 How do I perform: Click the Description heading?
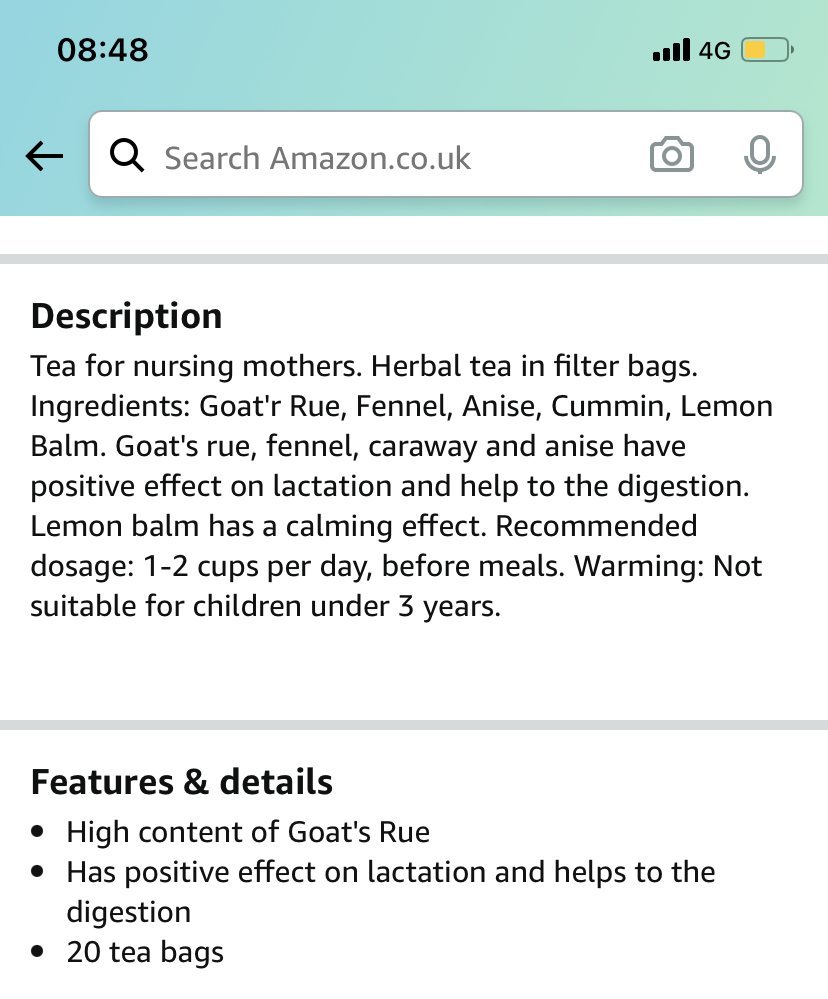point(126,316)
